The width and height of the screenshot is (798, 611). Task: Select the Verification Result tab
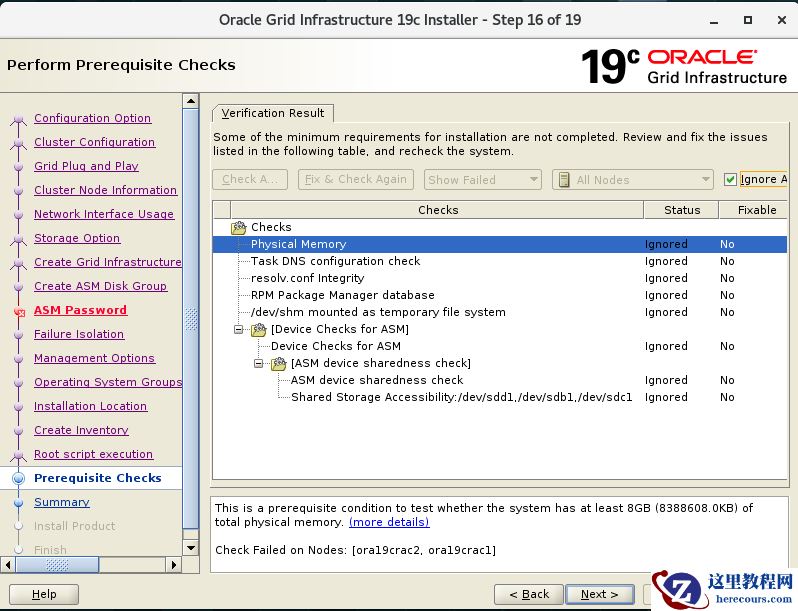273,113
